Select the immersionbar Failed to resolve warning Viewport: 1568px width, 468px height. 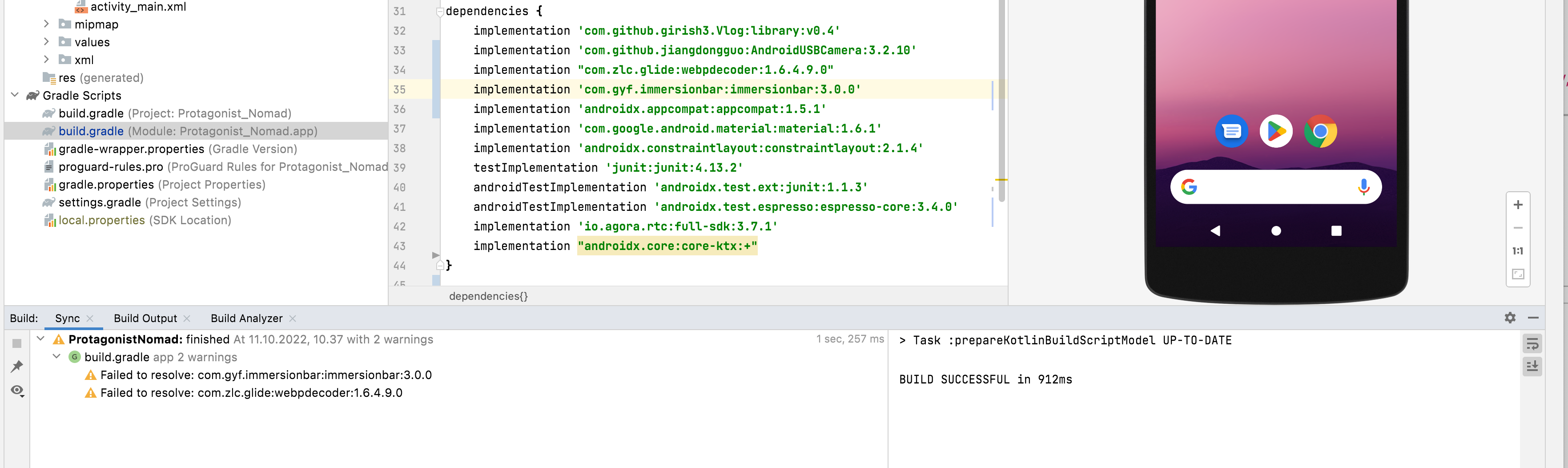(x=266, y=375)
